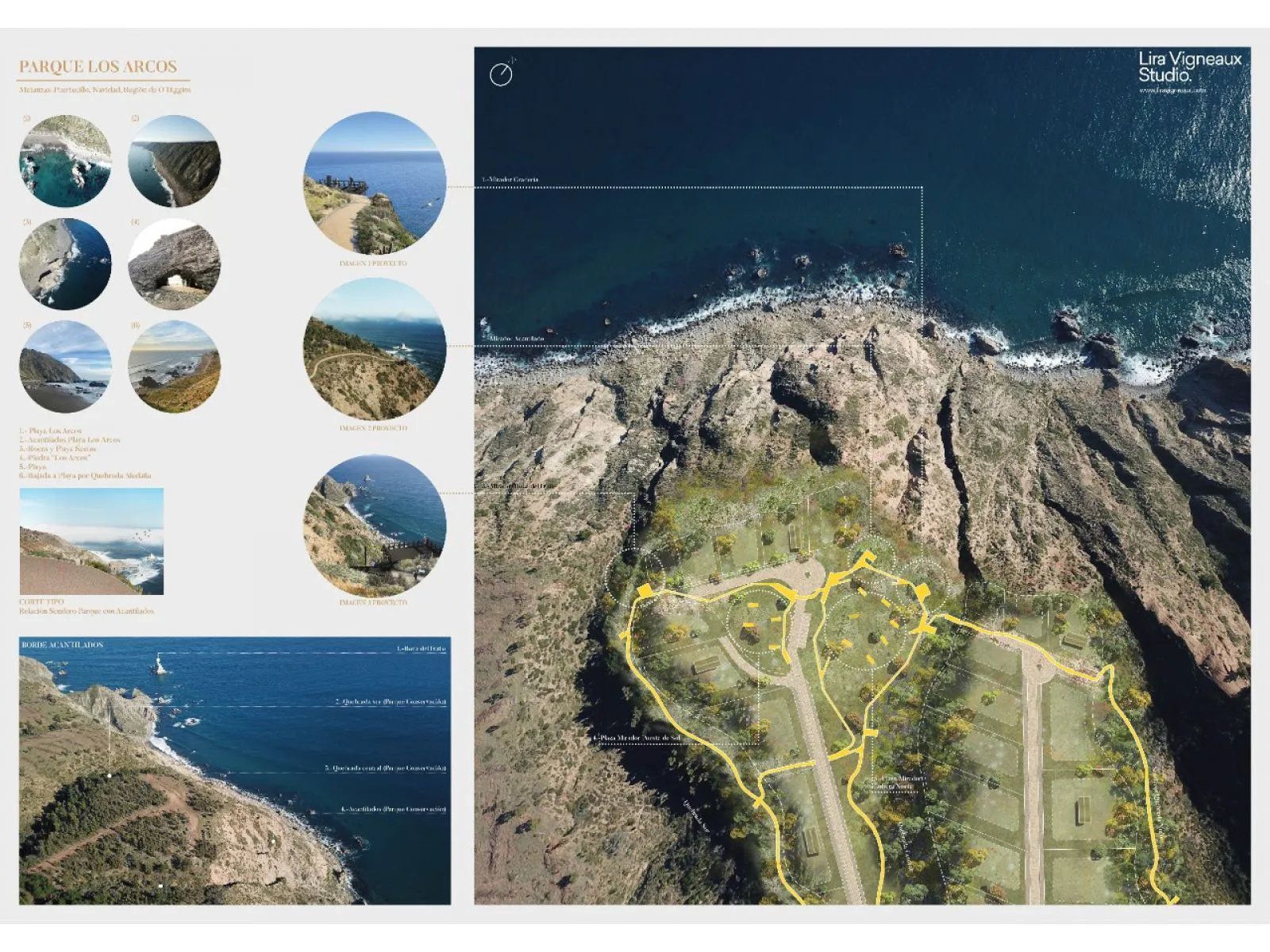The image size is (1270, 952).
Task: Open circular photo 3 of rocks and beach
Action: [65, 264]
